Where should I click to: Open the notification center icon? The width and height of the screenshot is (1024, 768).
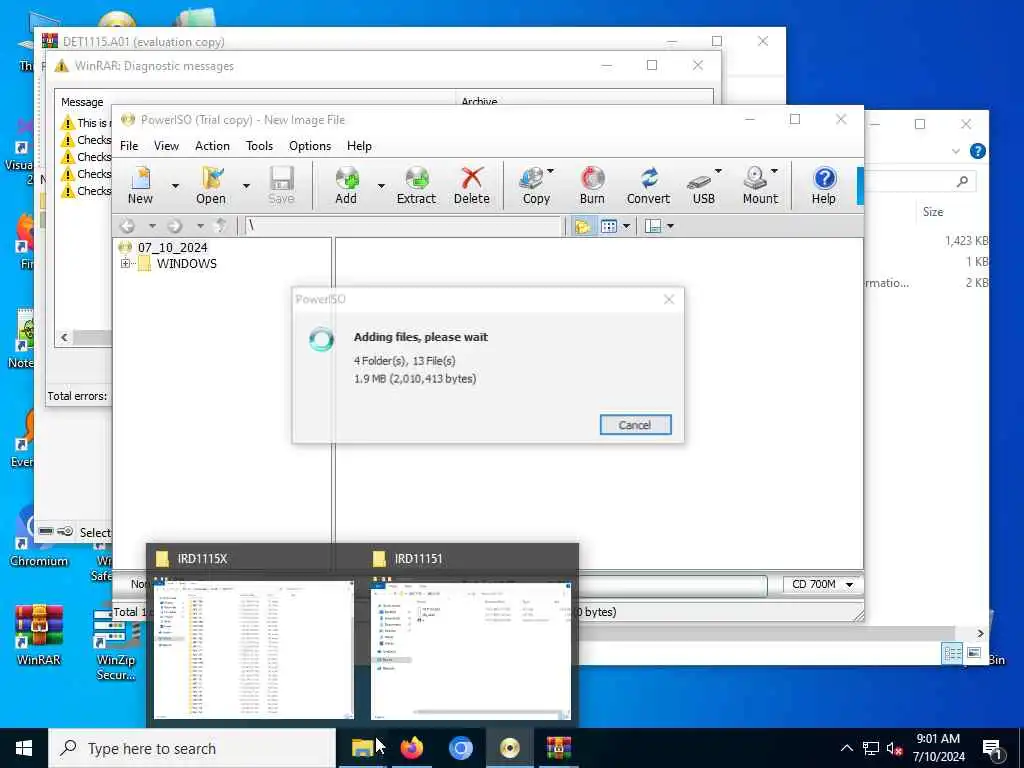coord(993,749)
